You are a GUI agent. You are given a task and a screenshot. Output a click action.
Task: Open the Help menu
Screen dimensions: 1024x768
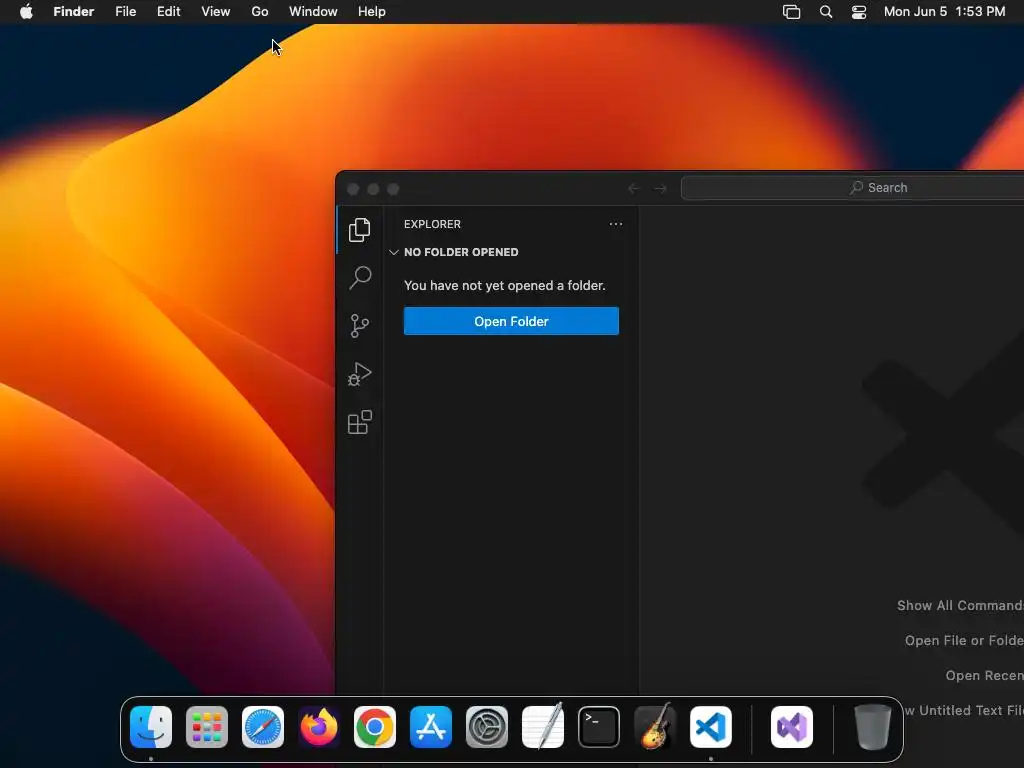pyautogui.click(x=372, y=12)
